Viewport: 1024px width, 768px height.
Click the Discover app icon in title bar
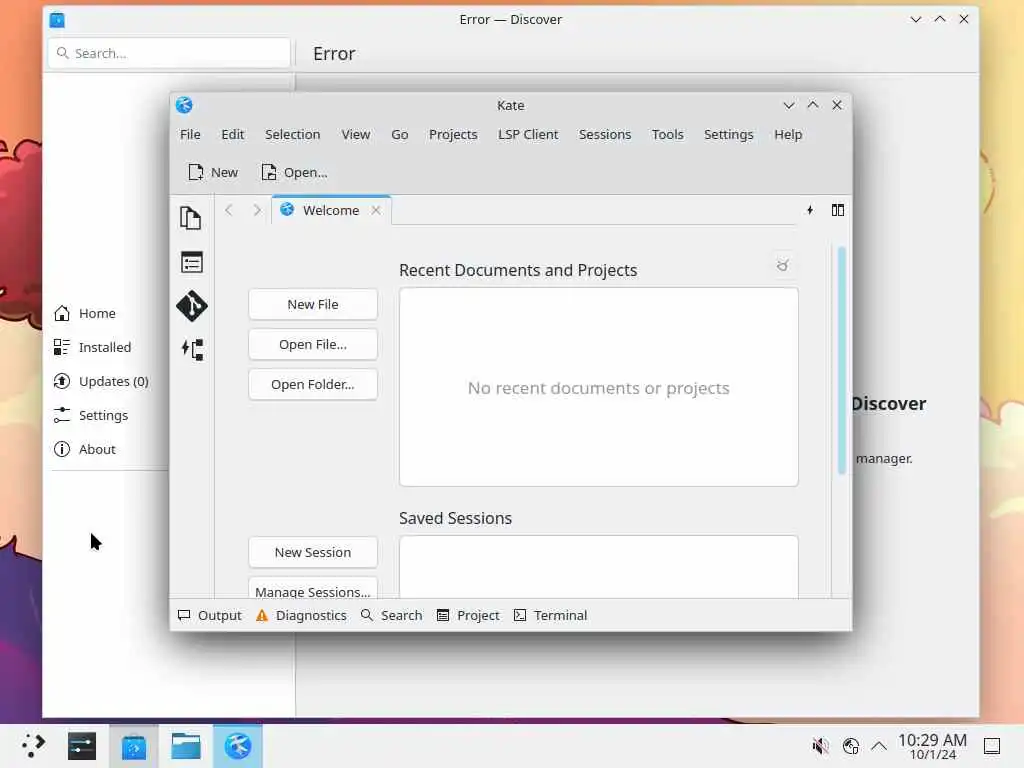tap(57, 20)
